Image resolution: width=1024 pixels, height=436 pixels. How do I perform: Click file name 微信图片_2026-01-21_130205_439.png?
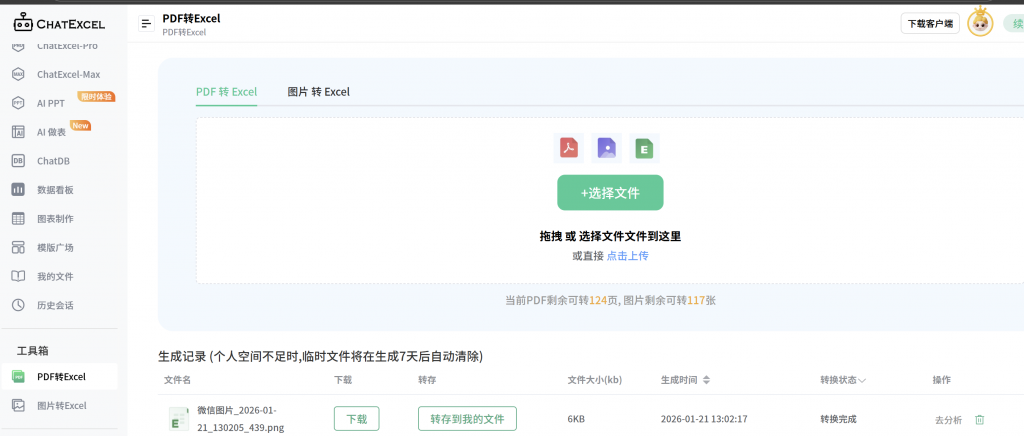(x=241, y=419)
